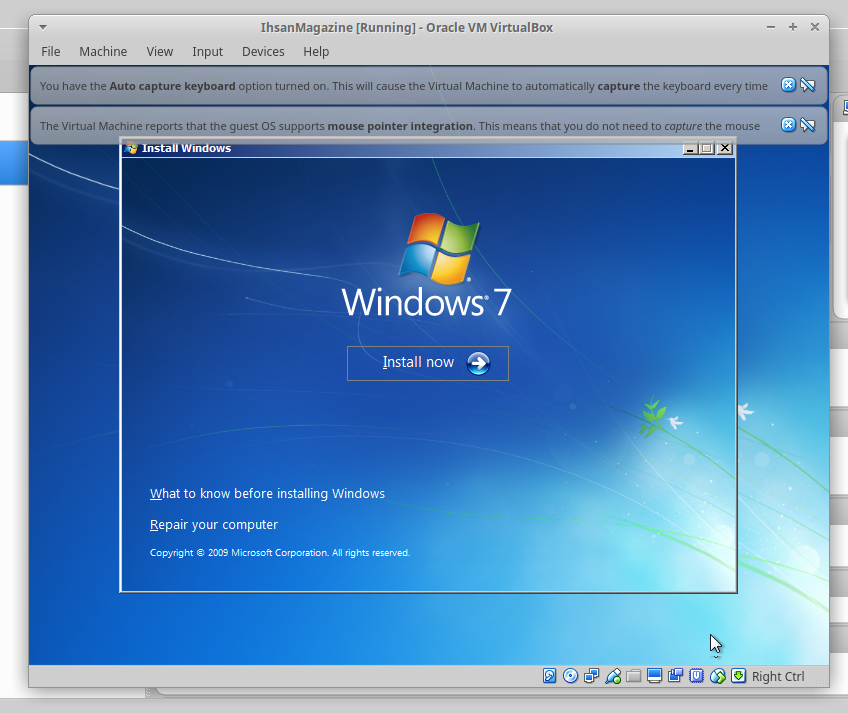The image size is (848, 713).
Task: Close the Install Windows dialog
Action: point(725,148)
